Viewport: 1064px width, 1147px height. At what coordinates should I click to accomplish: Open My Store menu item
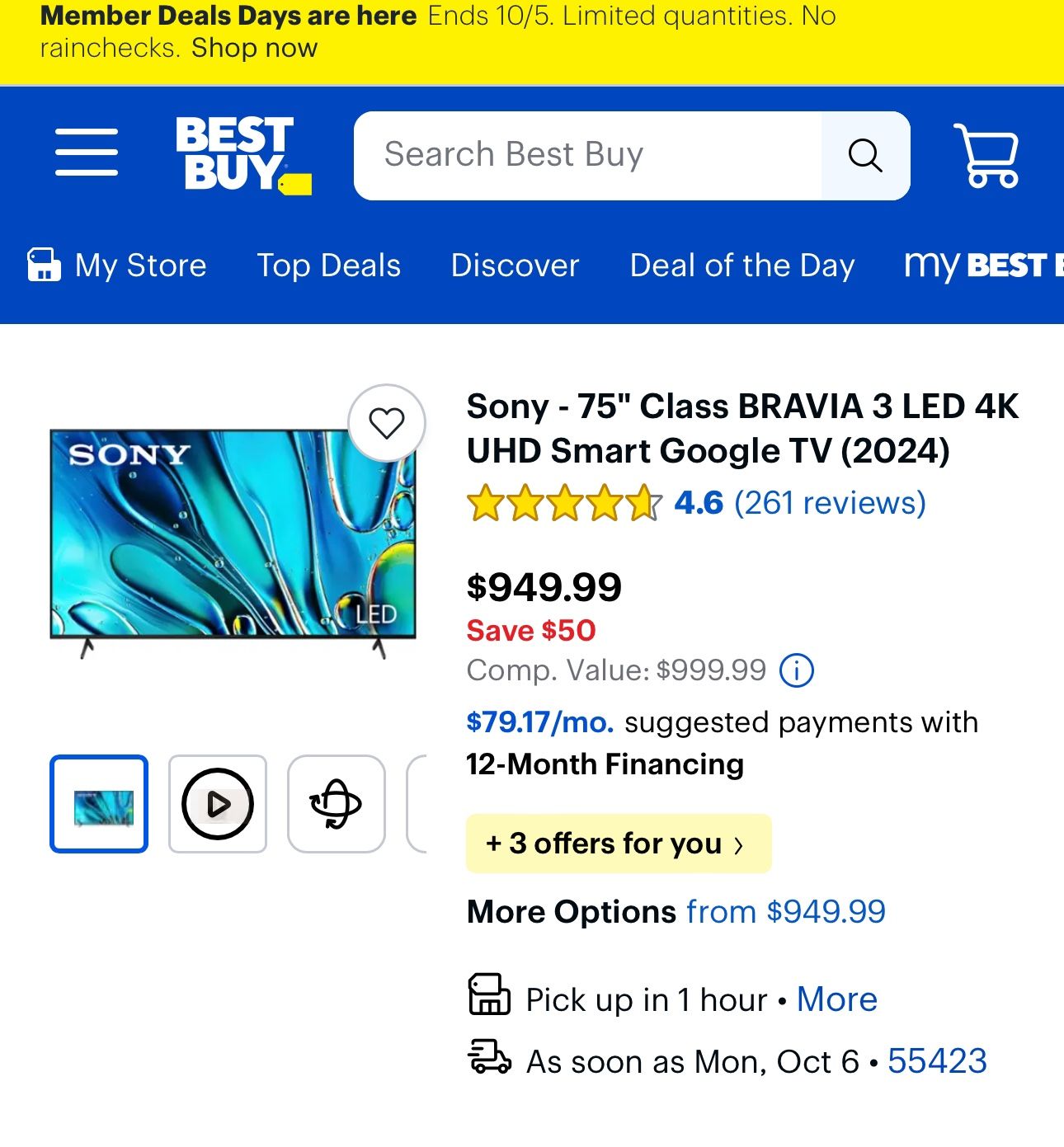(117, 266)
